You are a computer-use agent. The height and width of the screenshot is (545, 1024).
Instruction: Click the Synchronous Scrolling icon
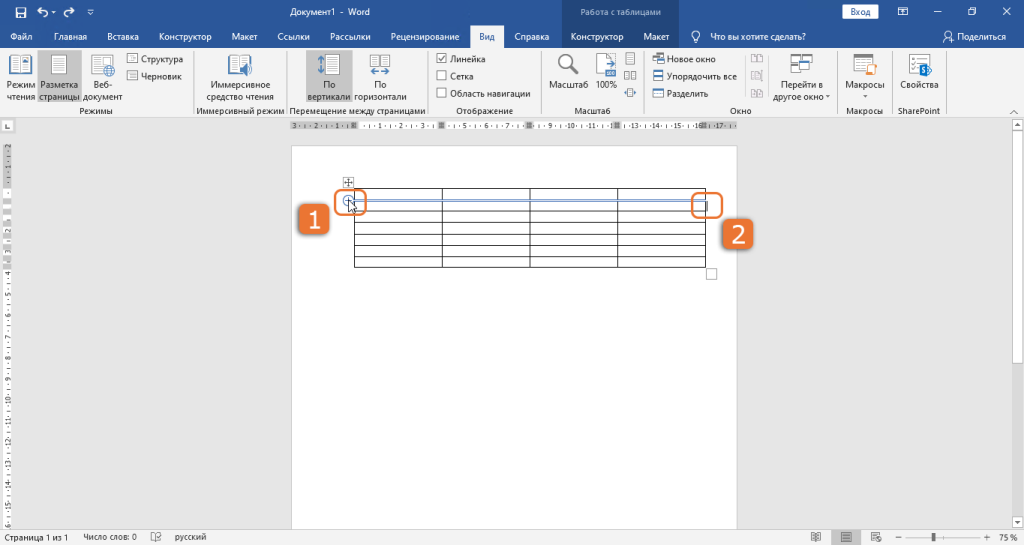(x=757, y=76)
